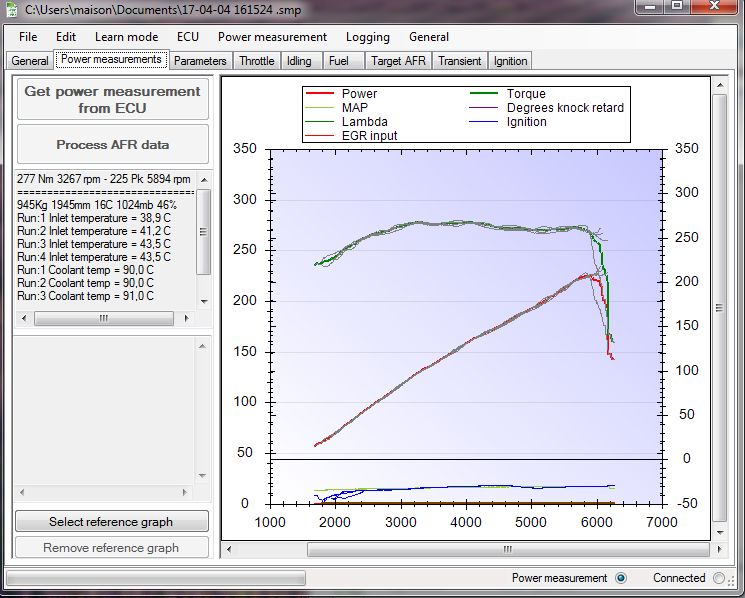Toggle the Connected status radio indicator
Image resolution: width=745 pixels, height=598 pixels.
tap(719, 578)
